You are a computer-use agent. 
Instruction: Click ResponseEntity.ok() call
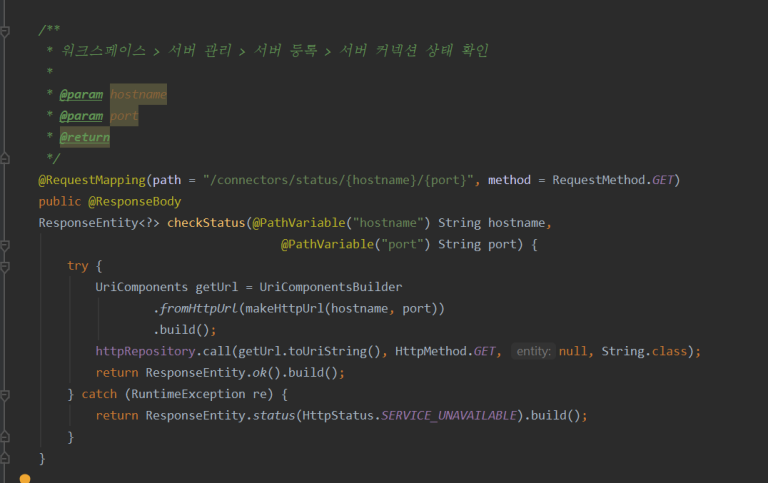click(213, 373)
